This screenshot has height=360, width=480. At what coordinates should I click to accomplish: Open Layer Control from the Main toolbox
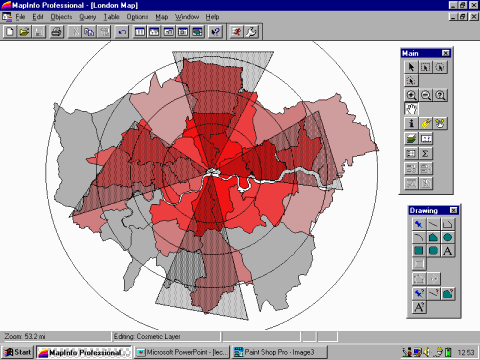pyautogui.click(x=411, y=138)
